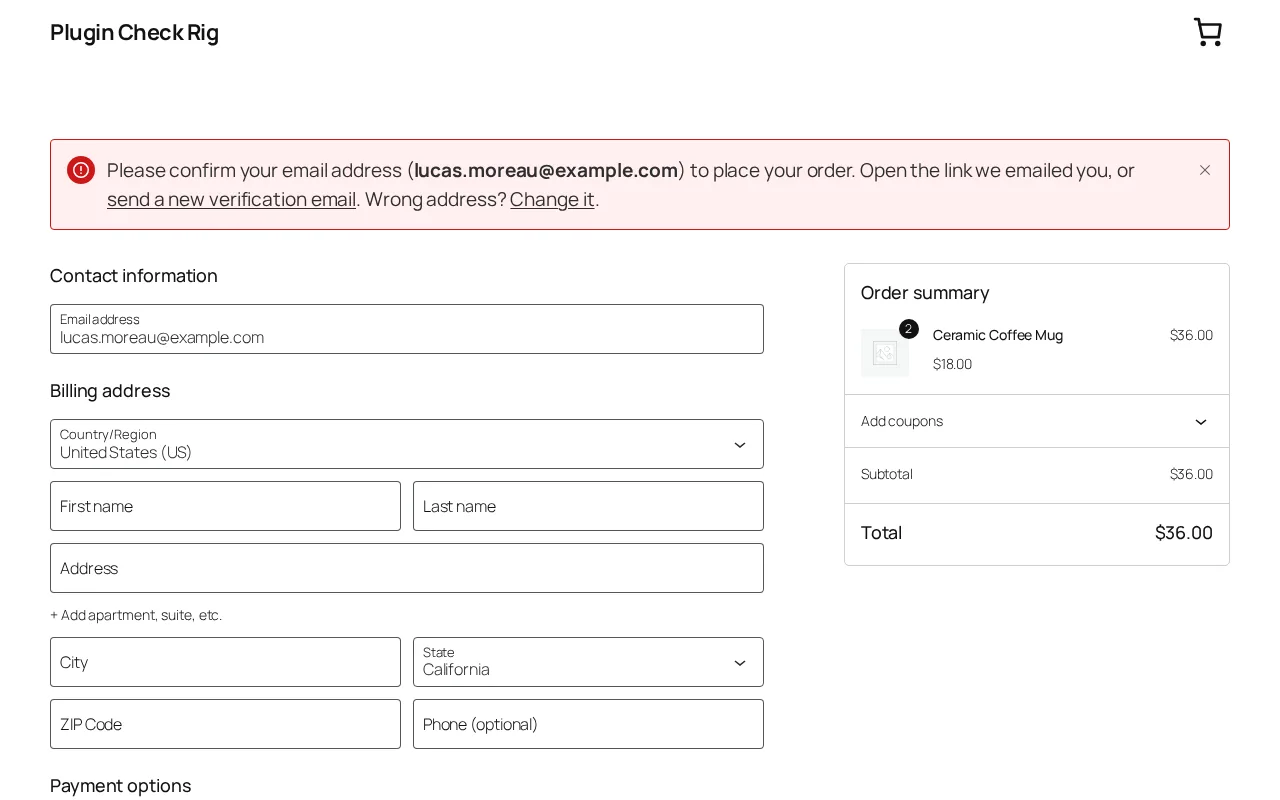
Task: Open the State dropdown
Action: (588, 662)
